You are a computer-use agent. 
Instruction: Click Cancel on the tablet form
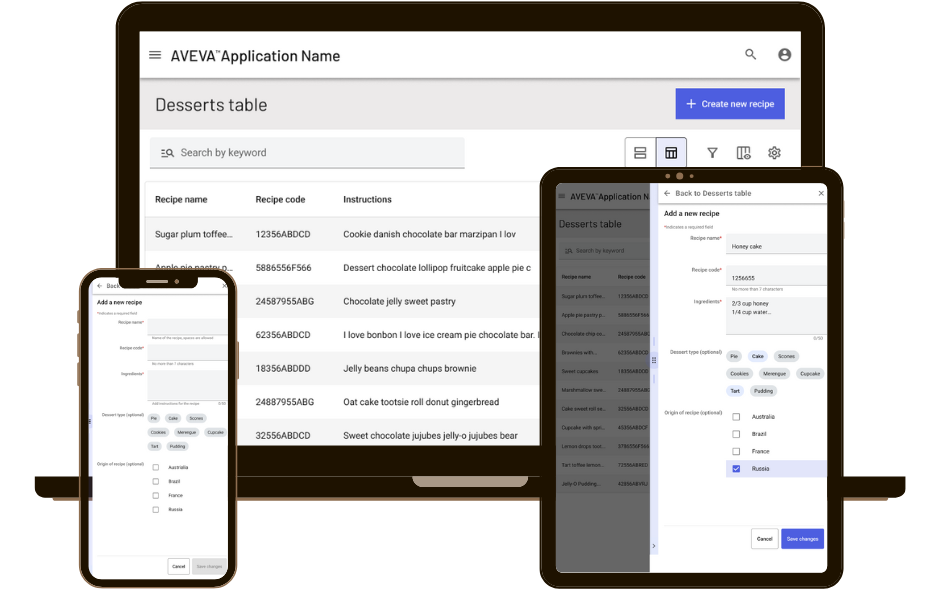point(764,539)
